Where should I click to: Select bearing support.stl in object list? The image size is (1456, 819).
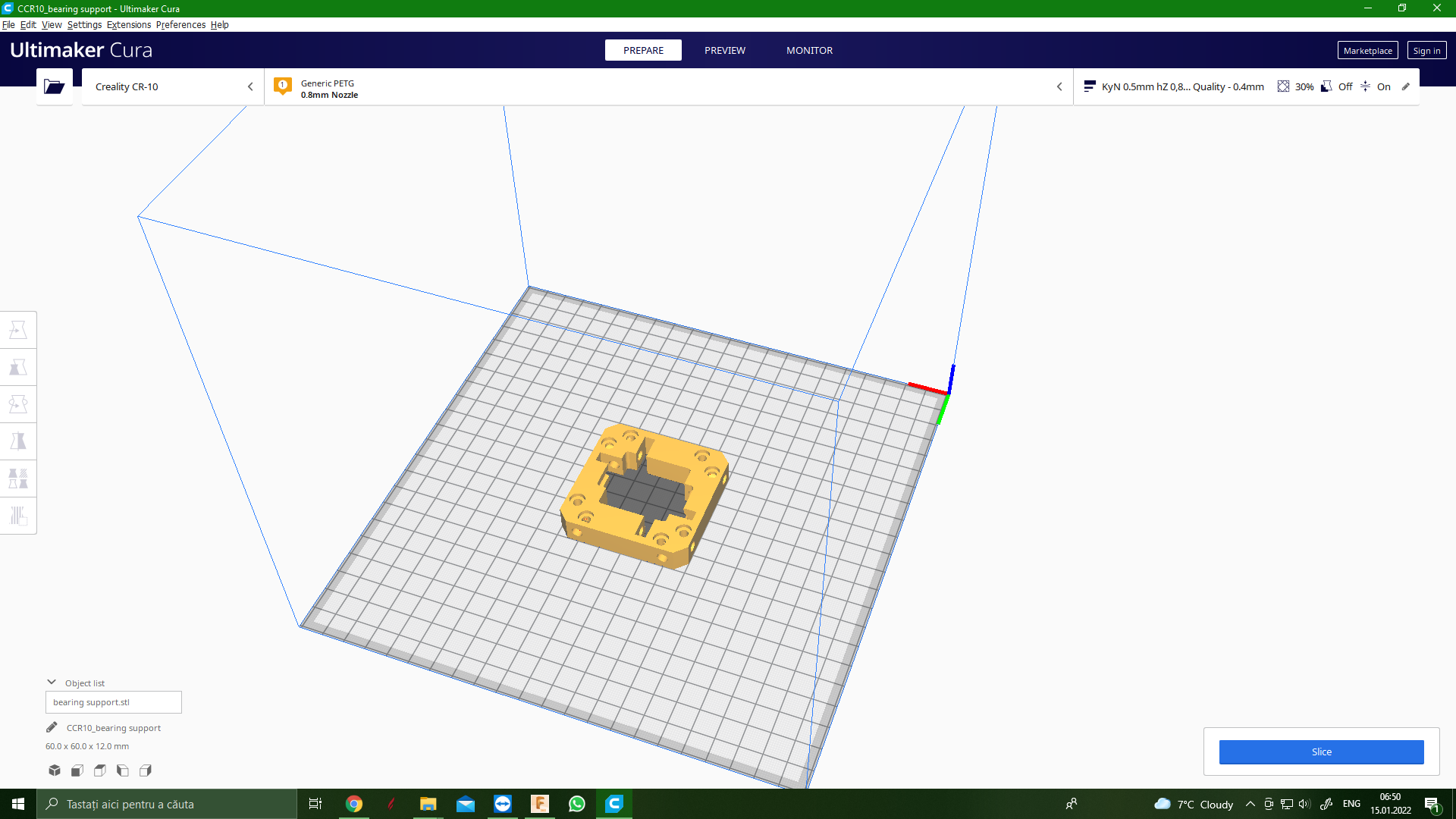tap(114, 702)
